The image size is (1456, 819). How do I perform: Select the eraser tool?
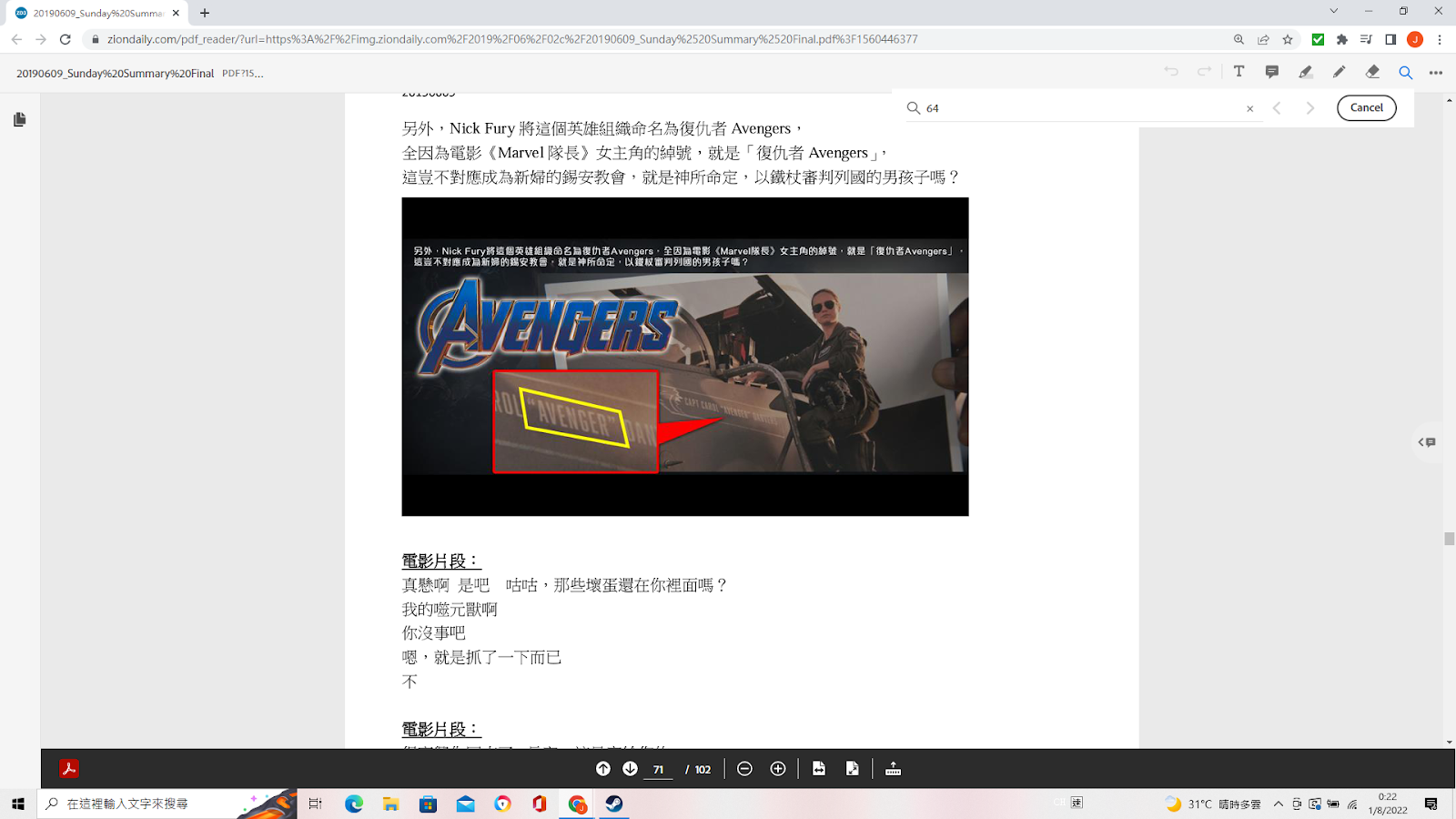(x=1372, y=72)
